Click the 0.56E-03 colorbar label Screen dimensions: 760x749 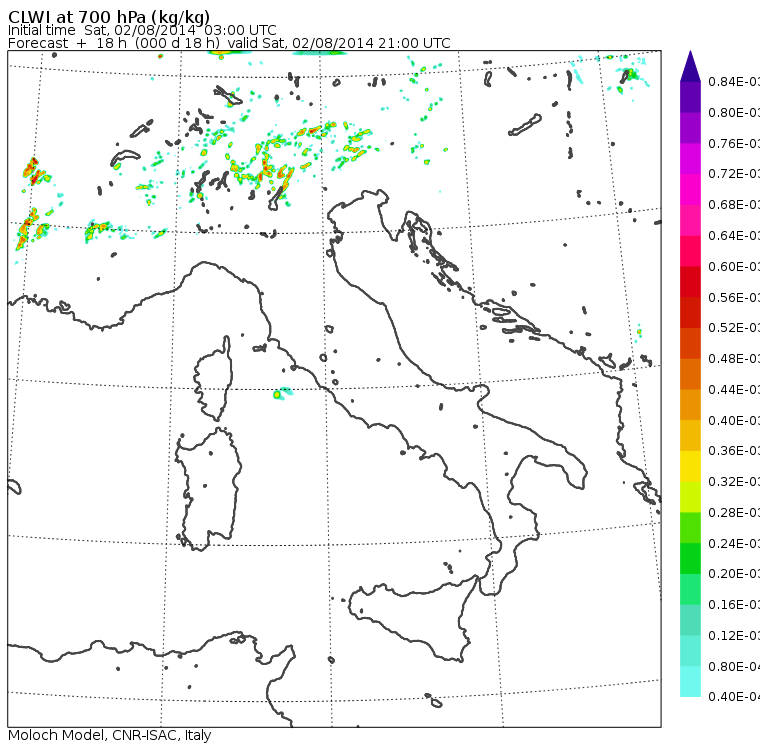click(734, 297)
